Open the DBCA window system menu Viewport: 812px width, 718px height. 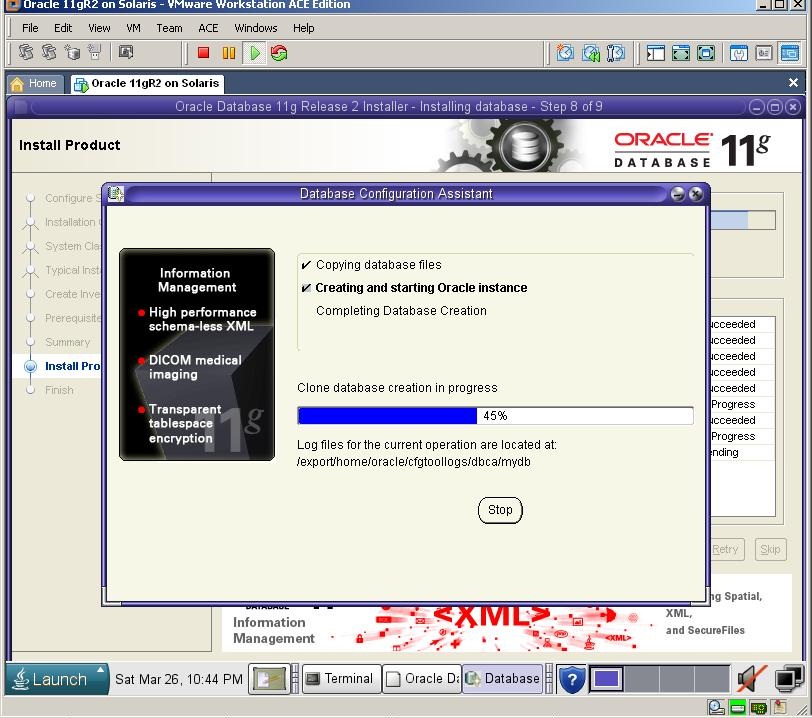(x=116, y=194)
